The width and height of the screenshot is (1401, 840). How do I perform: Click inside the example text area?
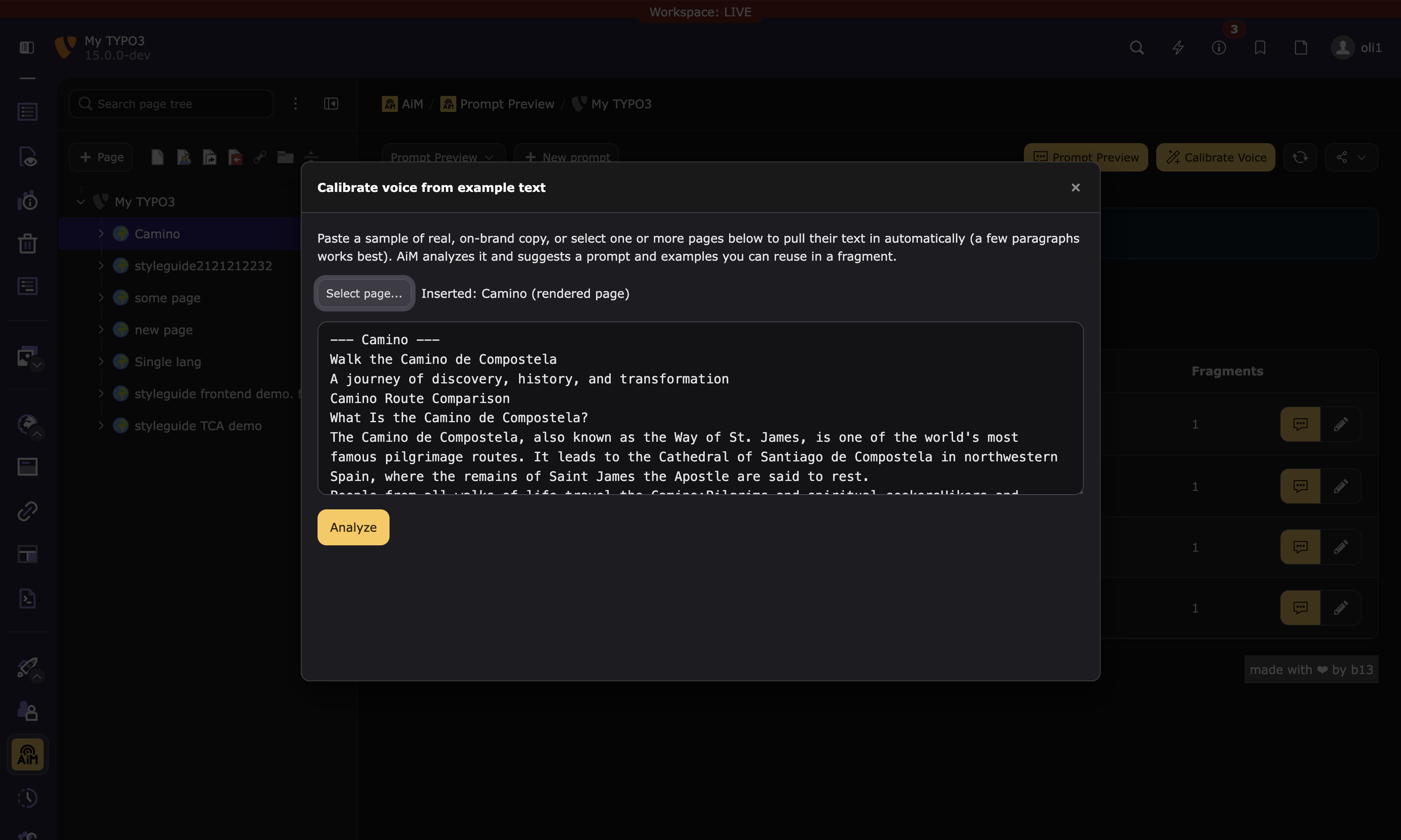700,408
